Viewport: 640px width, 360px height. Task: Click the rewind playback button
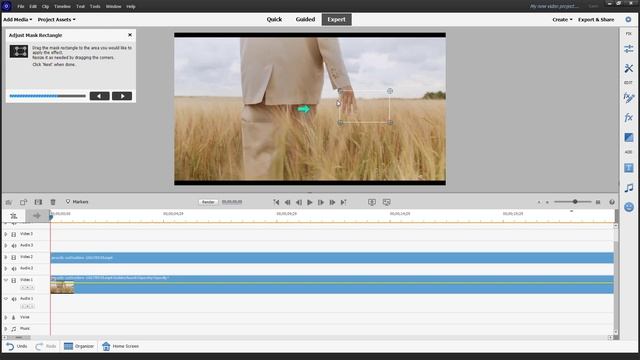click(x=287, y=202)
